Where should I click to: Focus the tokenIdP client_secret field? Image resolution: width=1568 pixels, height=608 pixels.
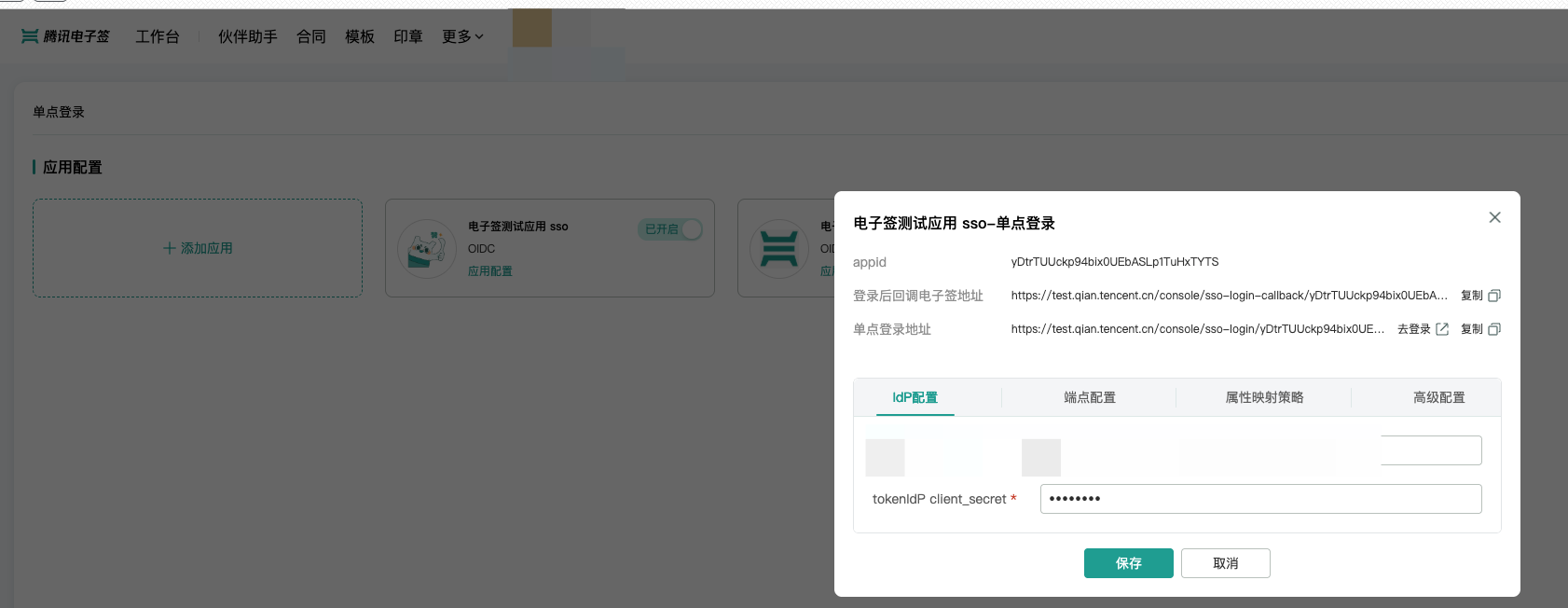pos(1260,499)
